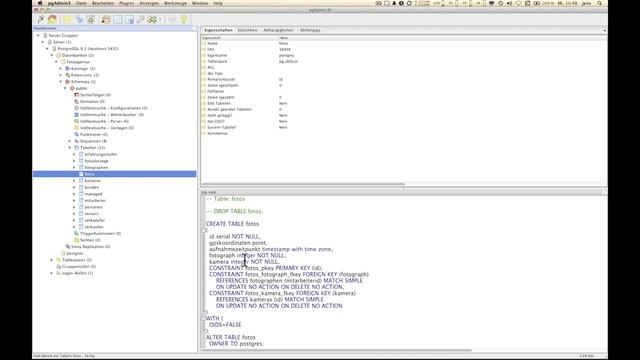Click the properties pane horizontal scrollbar
The image size is (640, 360).
point(303,184)
